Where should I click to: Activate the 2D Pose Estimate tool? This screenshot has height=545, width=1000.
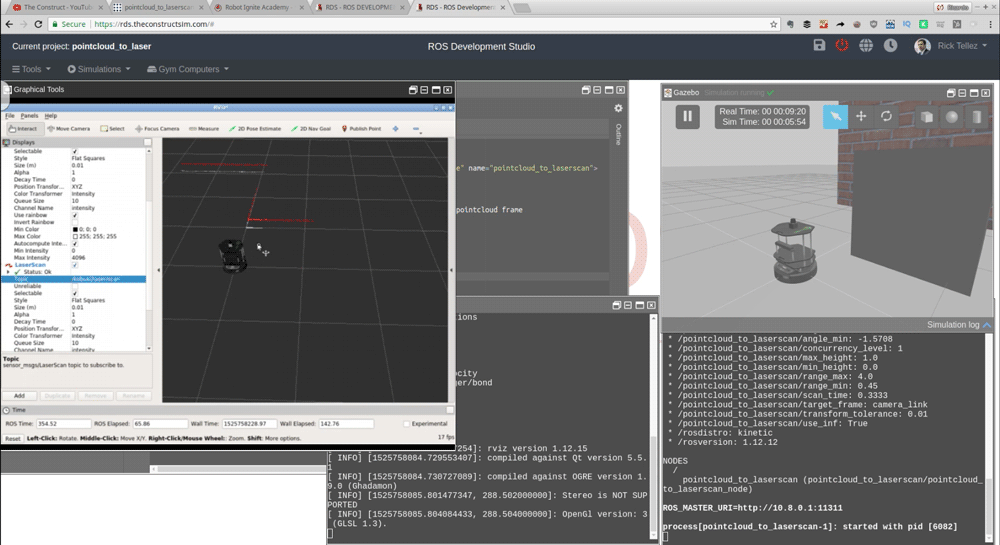click(255, 129)
